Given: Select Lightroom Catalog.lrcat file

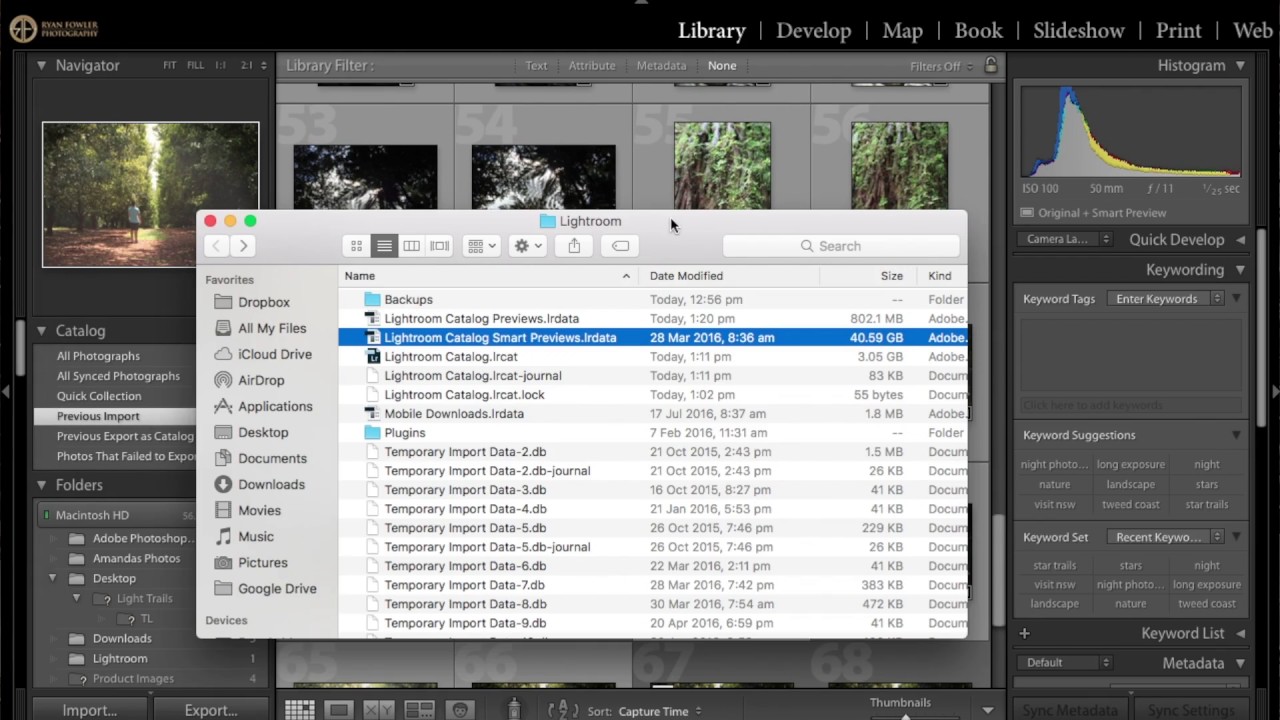Looking at the screenshot, I should [653, 356].
